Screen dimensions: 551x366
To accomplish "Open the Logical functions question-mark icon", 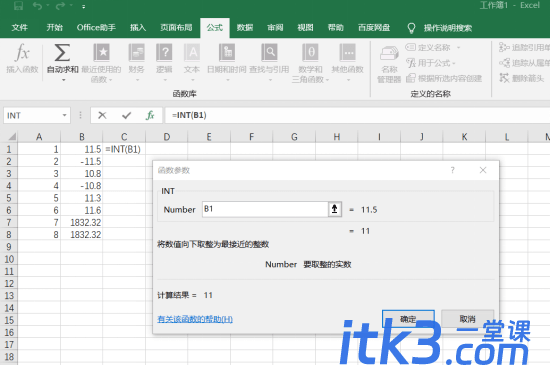I will click(164, 53).
